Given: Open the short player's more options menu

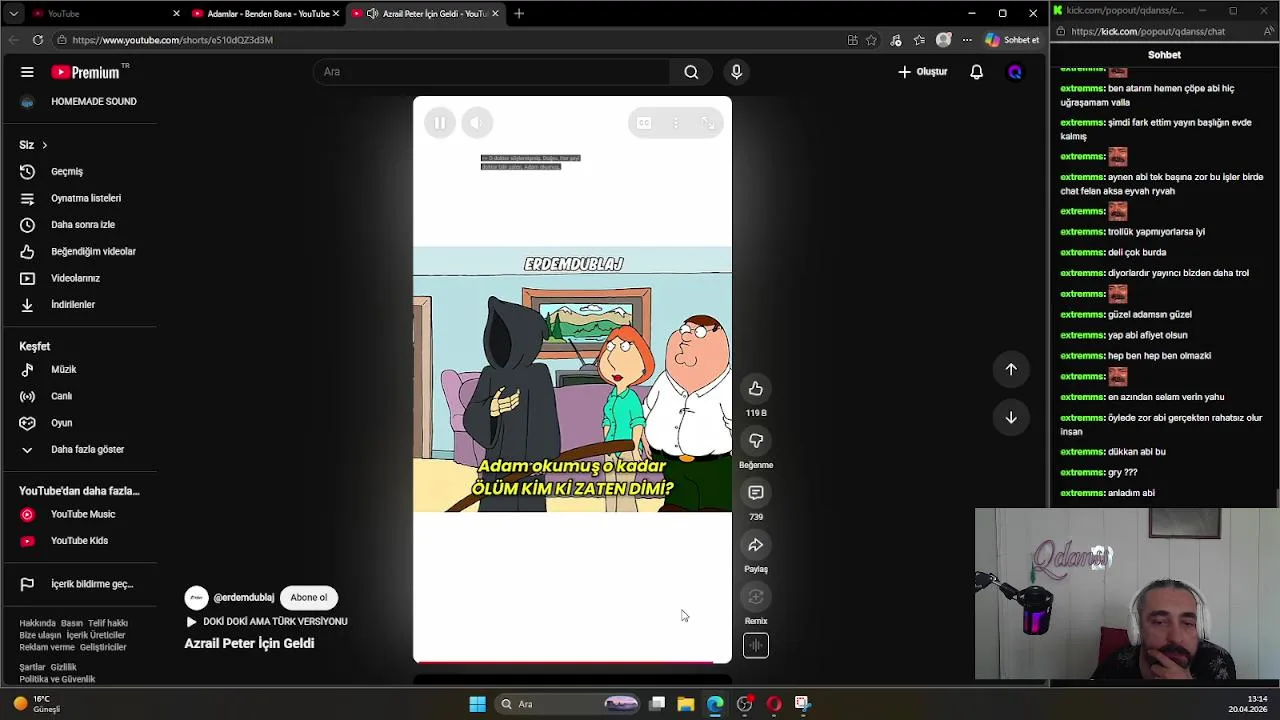Looking at the screenshot, I should click(x=676, y=123).
